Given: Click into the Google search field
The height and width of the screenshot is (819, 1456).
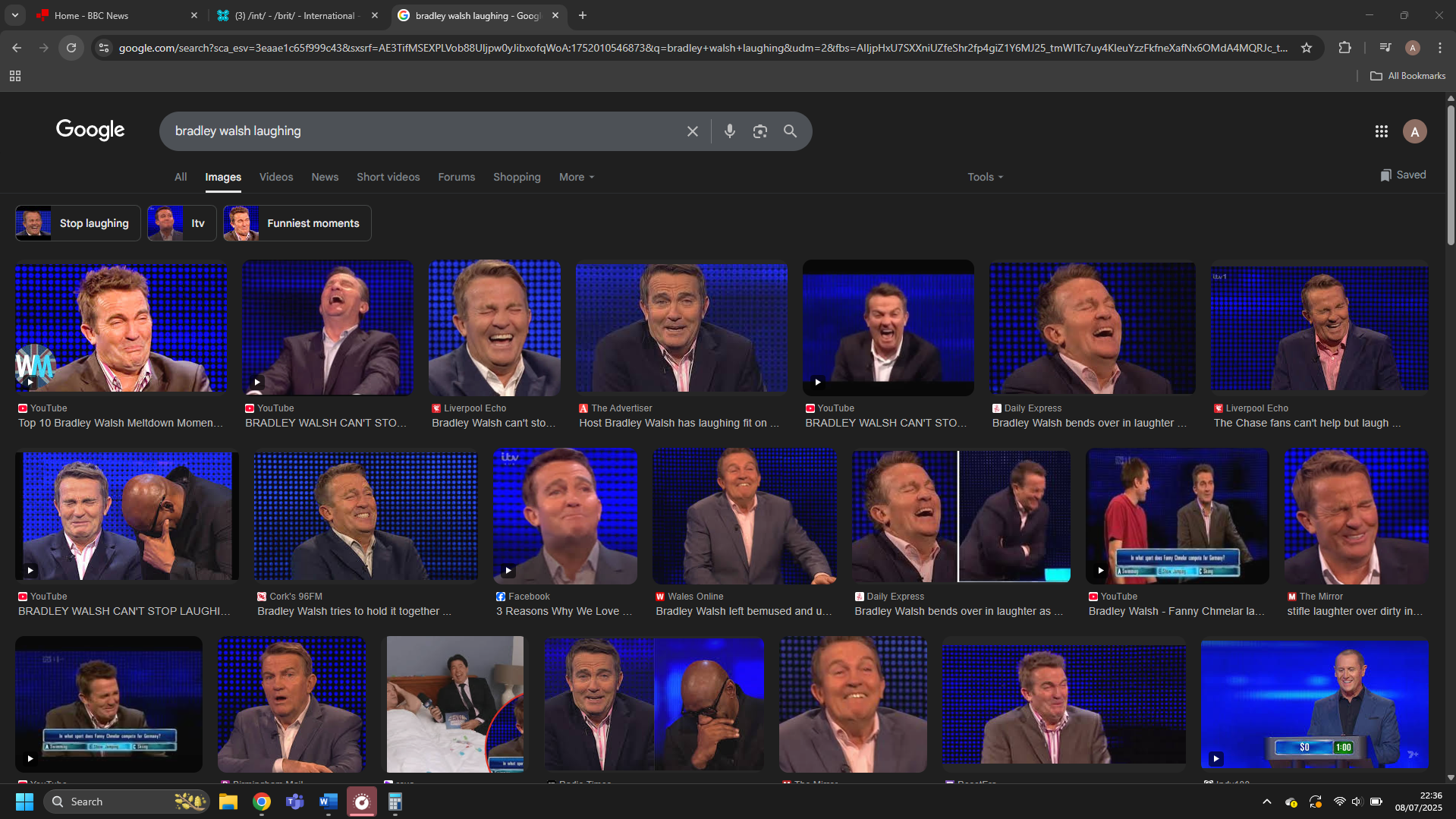Looking at the screenshot, I should coord(425,131).
